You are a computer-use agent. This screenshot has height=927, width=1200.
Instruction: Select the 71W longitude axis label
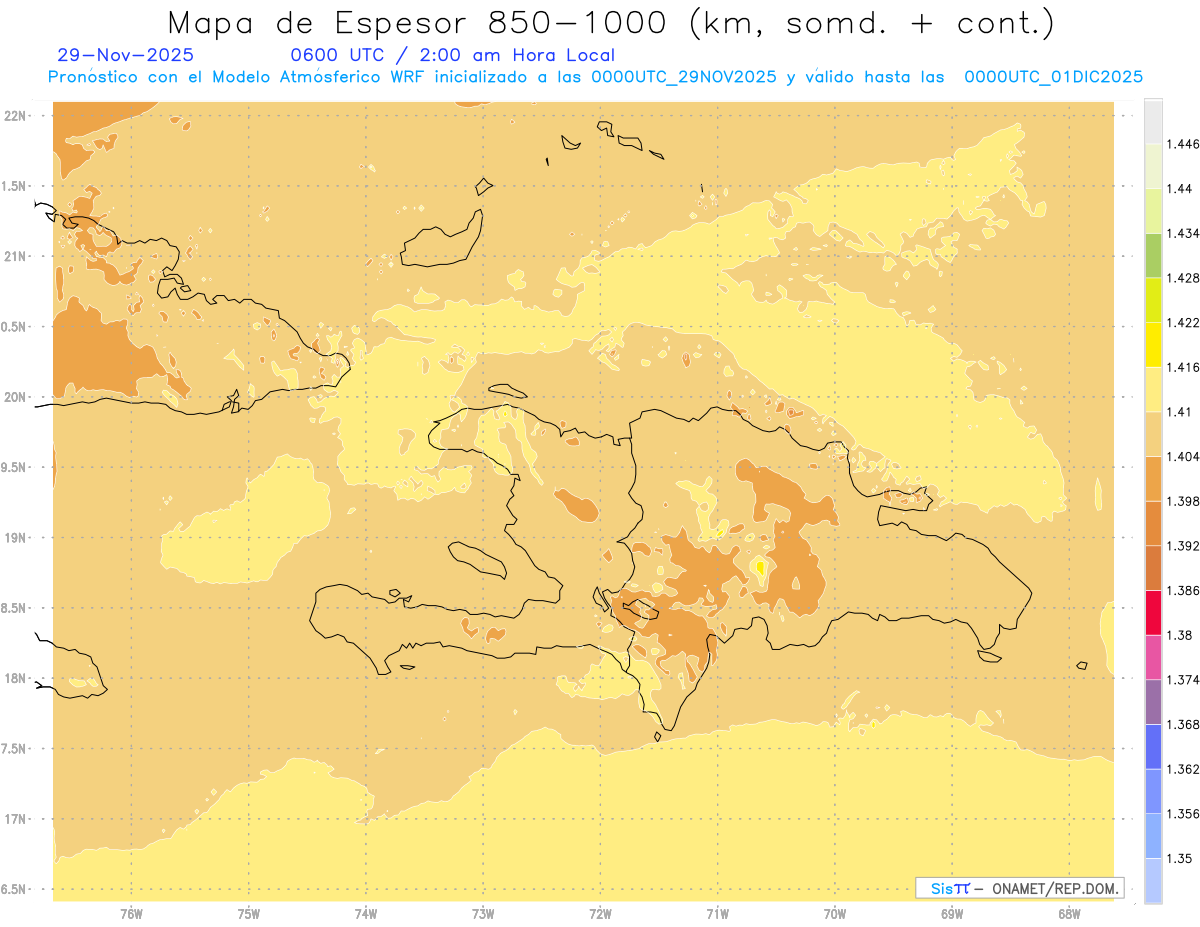click(717, 913)
